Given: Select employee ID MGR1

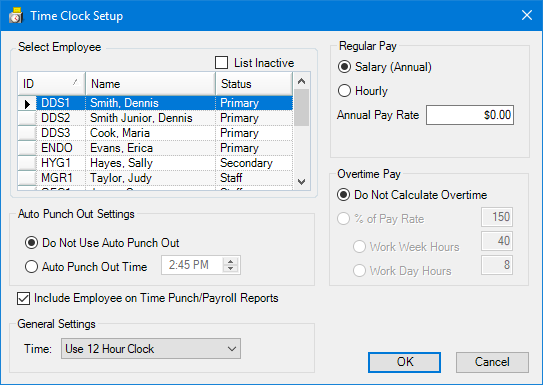Looking at the screenshot, I should point(57,178).
